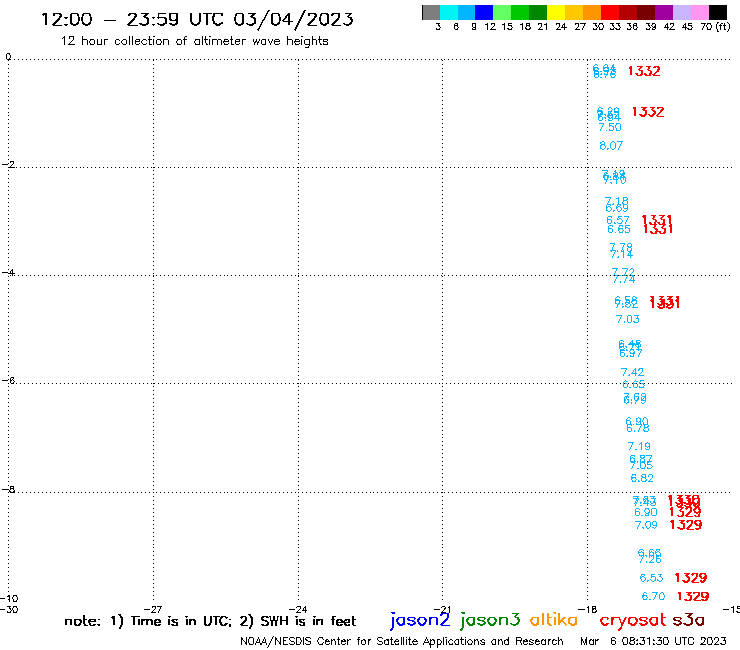The height and width of the screenshot is (650, 740).
Task: Click the note "1) Time is in UTC; 2) SWH is in feet"
Action: click(233, 621)
